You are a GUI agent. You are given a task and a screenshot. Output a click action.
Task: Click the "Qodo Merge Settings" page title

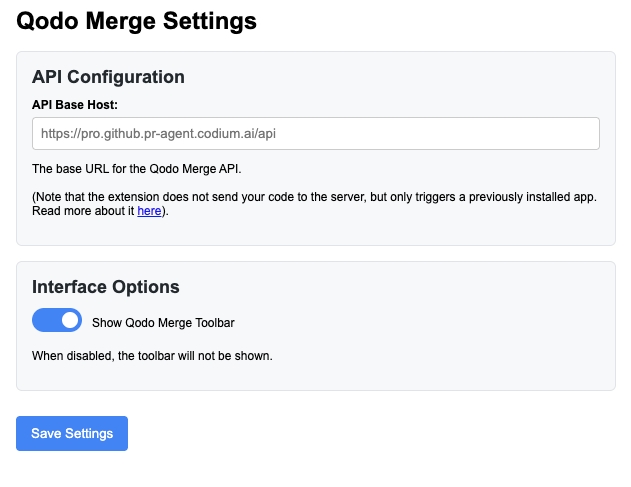point(136,20)
